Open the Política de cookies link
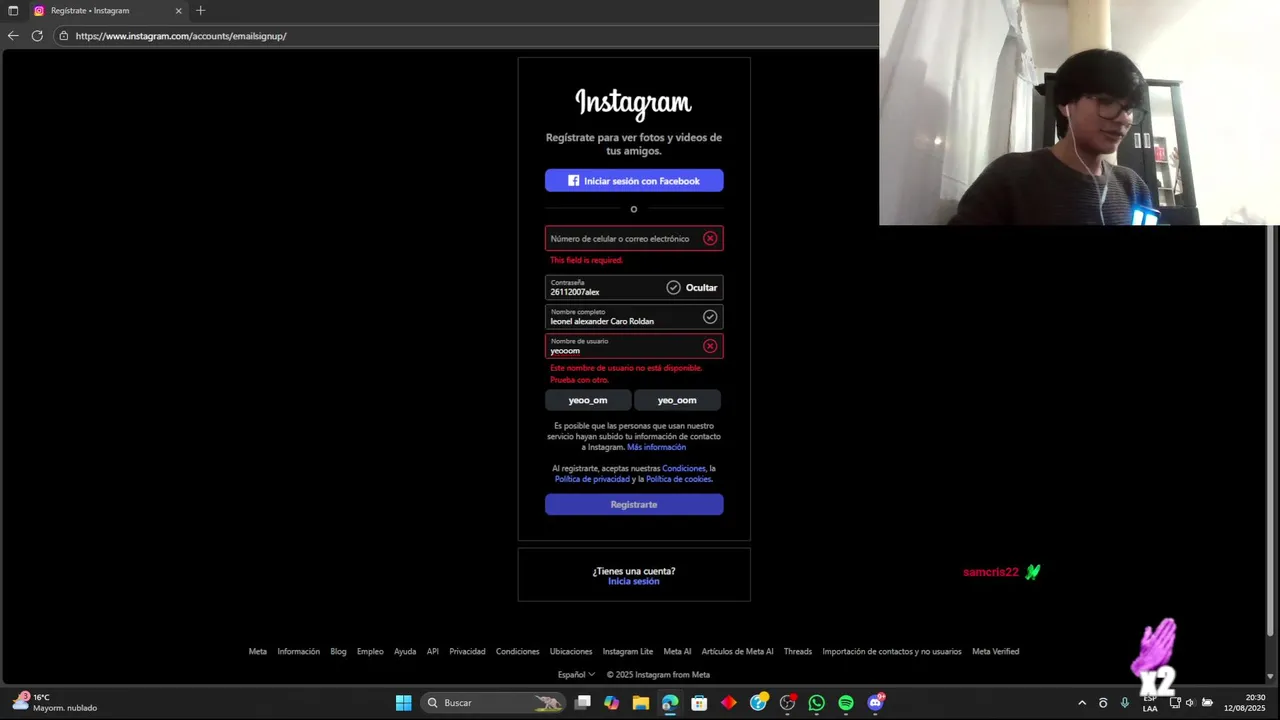 point(679,479)
